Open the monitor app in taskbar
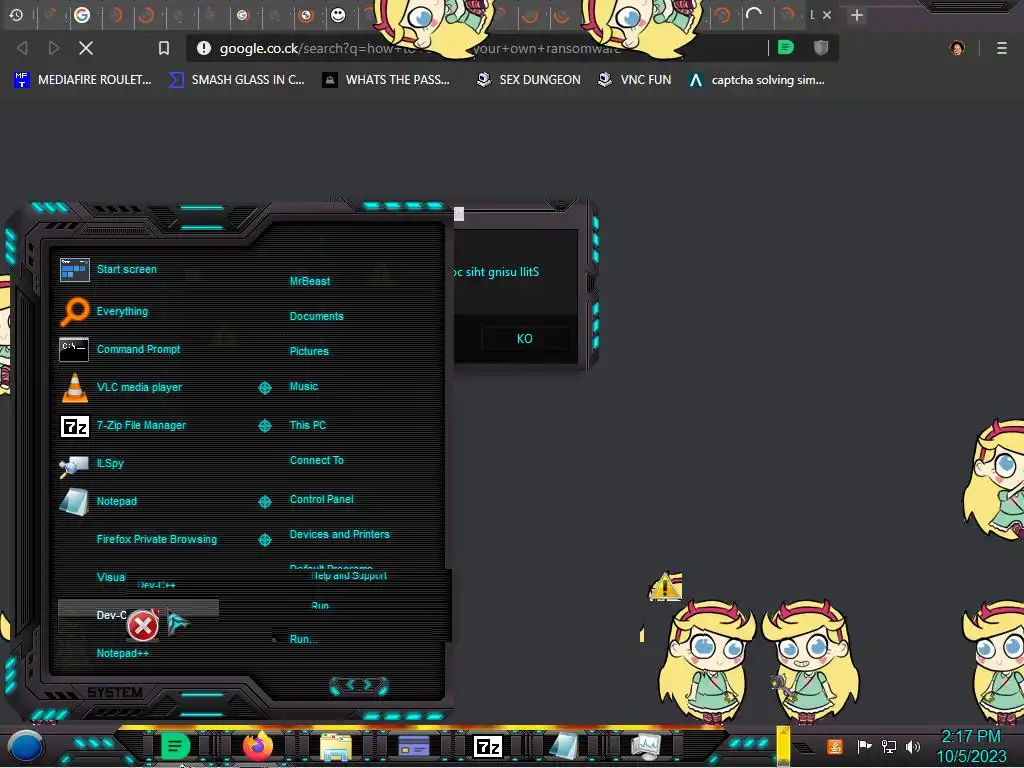The height and width of the screenshot is (768, 1024). [646, 746]
